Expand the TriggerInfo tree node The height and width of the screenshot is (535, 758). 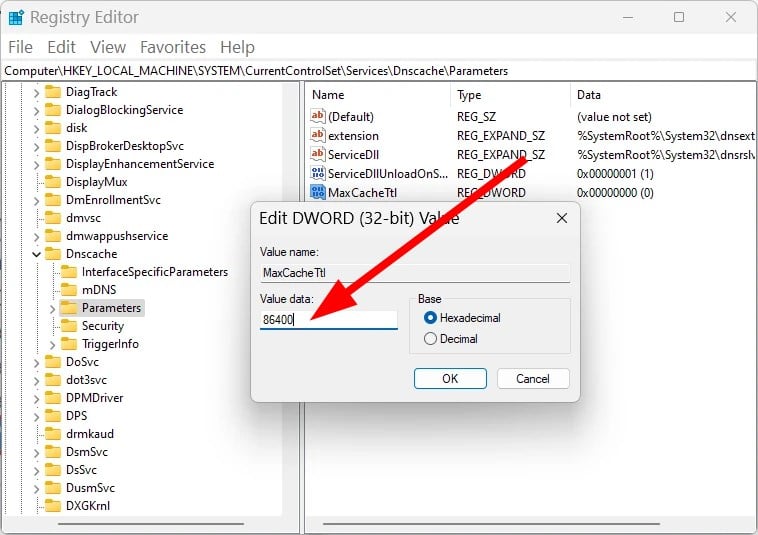pyautogui.click(x=52, y=344)
